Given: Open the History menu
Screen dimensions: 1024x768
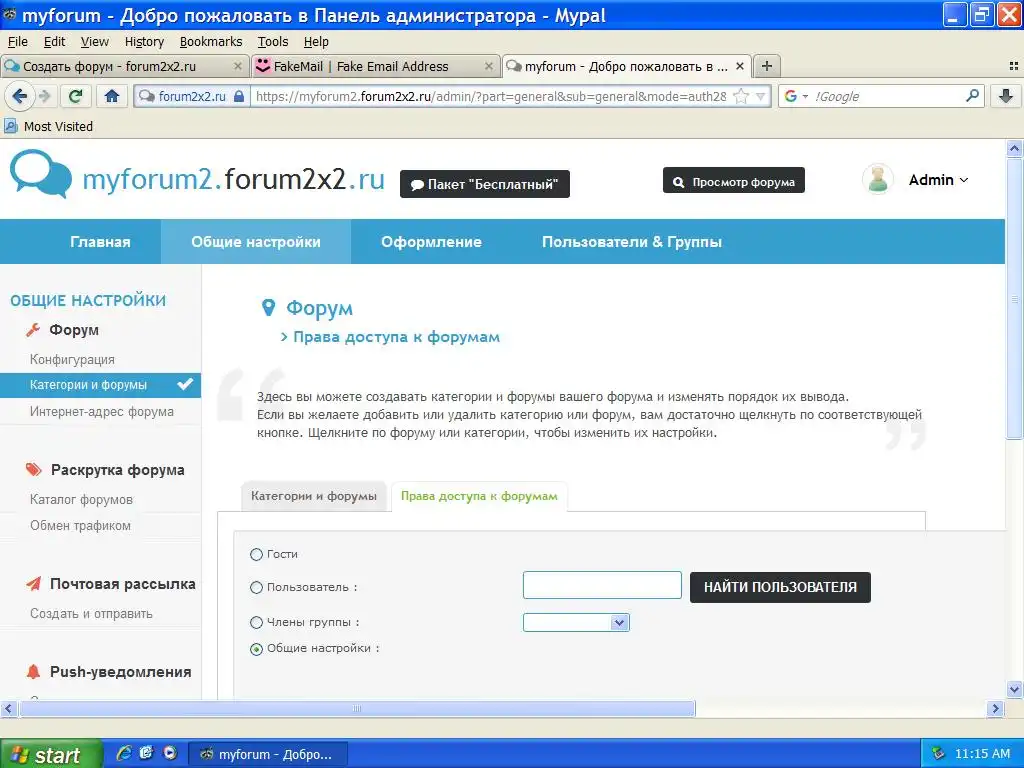Looking at the screenshot, I should click(144, 42).
